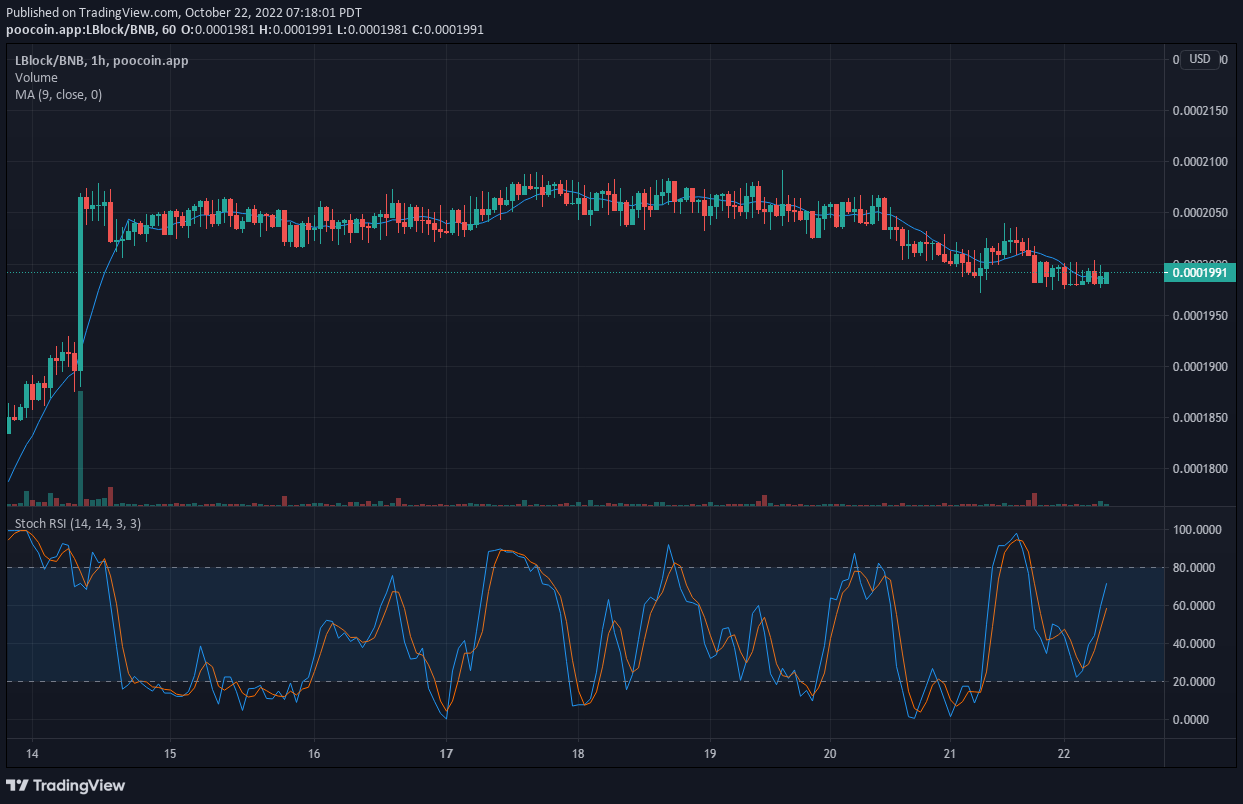This screenshot has width=1243, height=804.
Task: Click the Stoch RSI (14, 14, 3, 3) label
Action: click(x=78, y=523)
